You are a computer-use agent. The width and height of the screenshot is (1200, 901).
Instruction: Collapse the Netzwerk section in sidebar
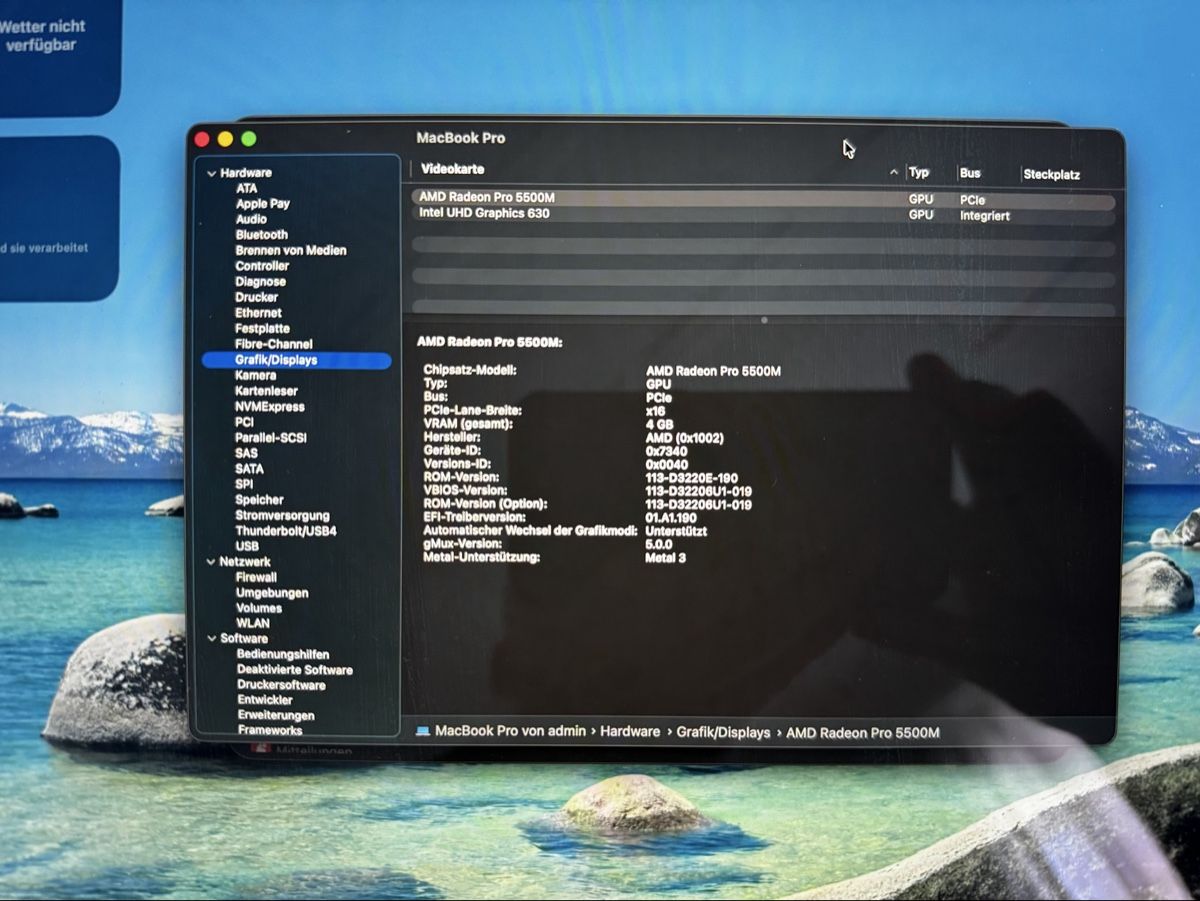211,562
